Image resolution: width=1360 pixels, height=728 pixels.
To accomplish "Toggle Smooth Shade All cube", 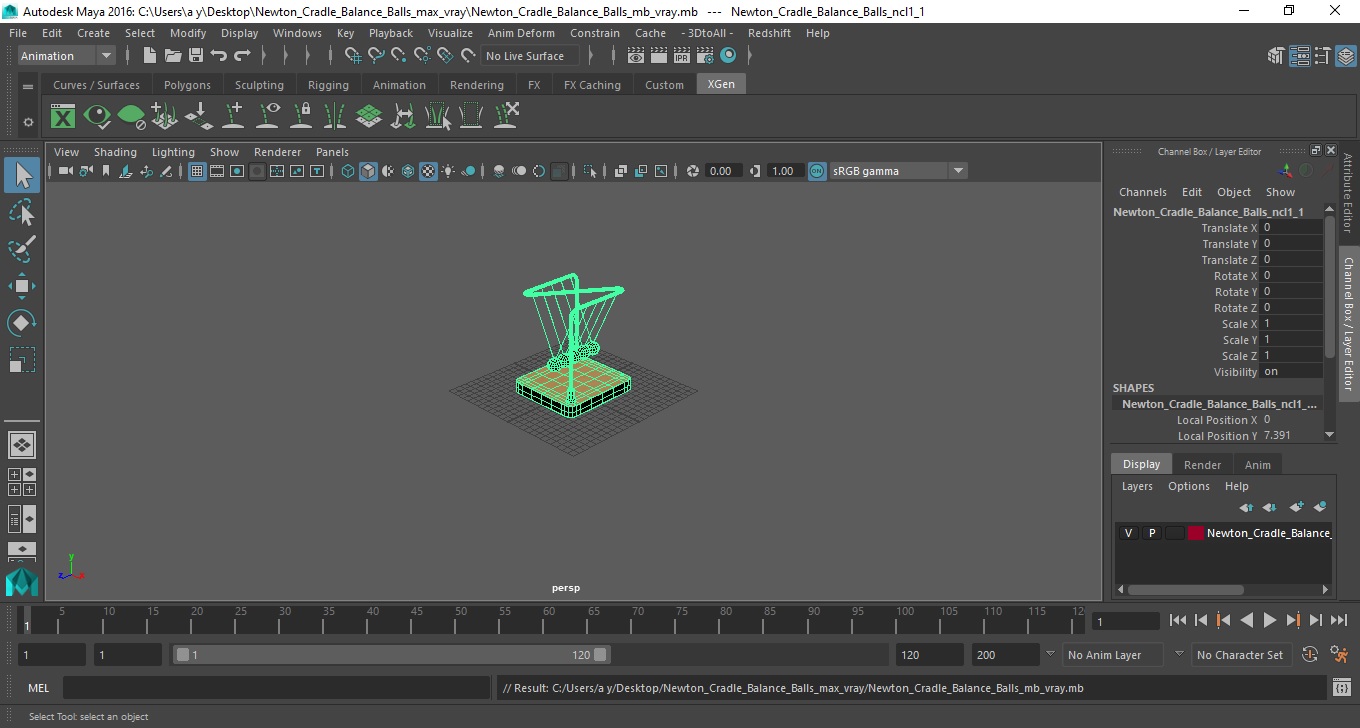I will coord(368,171).
